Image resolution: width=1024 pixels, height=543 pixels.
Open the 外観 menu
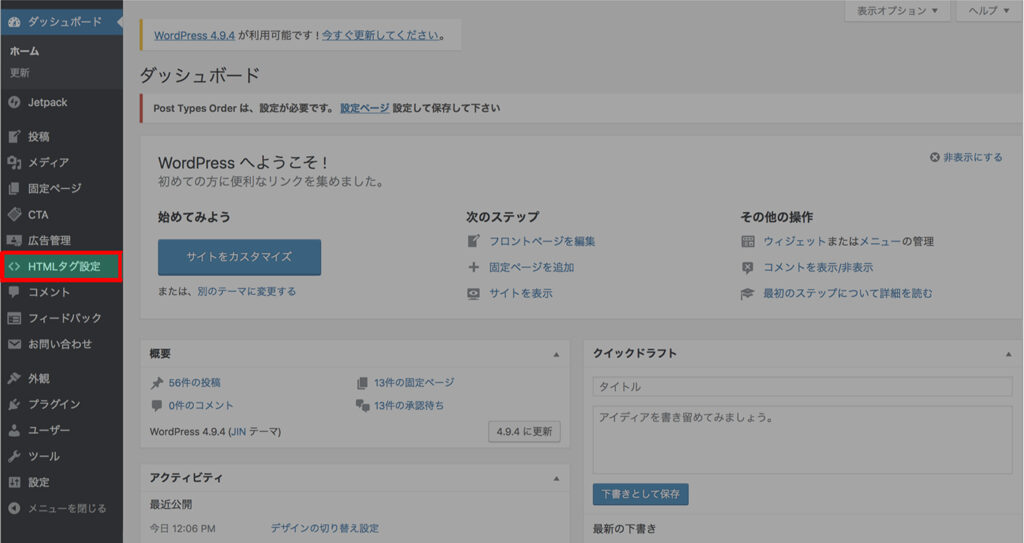(61, 378)
